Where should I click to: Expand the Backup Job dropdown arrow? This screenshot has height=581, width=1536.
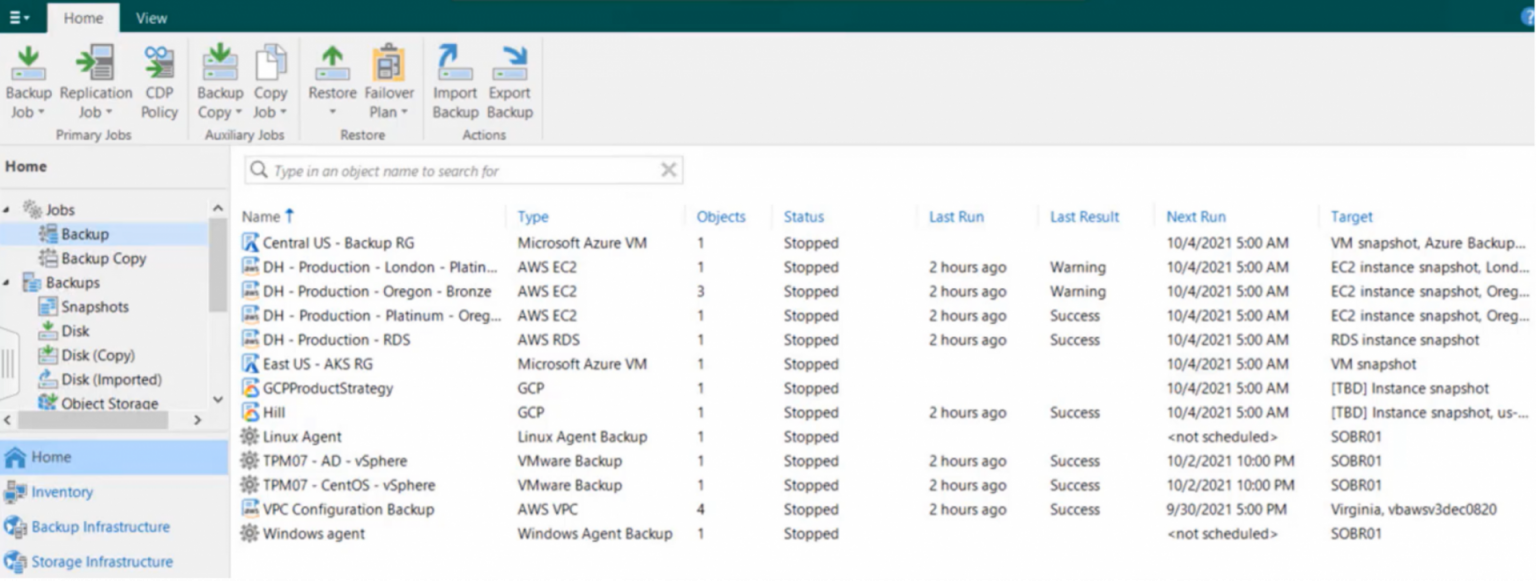click(41, 112)
